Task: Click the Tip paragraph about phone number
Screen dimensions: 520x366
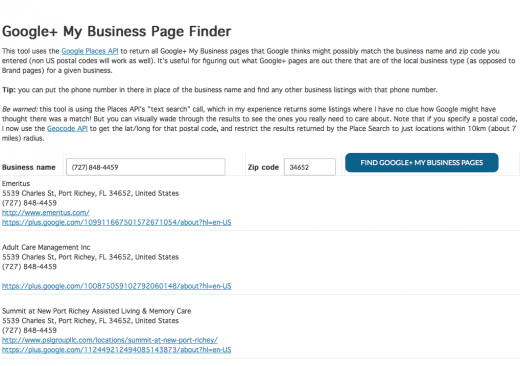Action: [x=220, y=90]
